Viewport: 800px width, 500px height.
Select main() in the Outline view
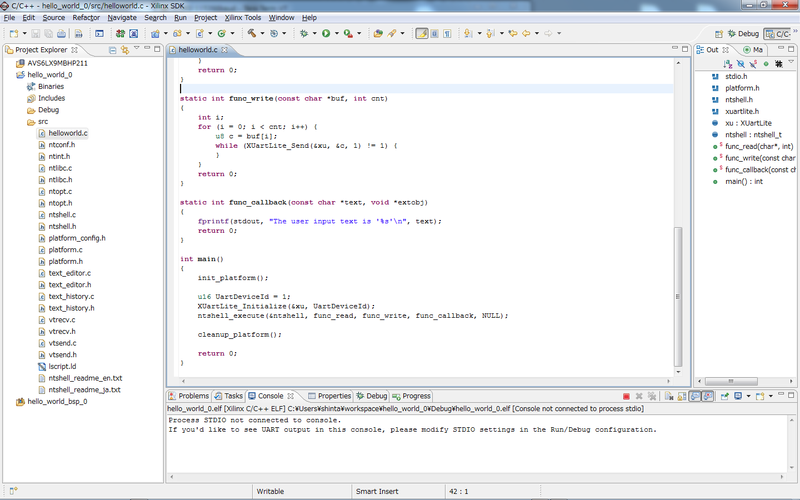coord(743,181)
